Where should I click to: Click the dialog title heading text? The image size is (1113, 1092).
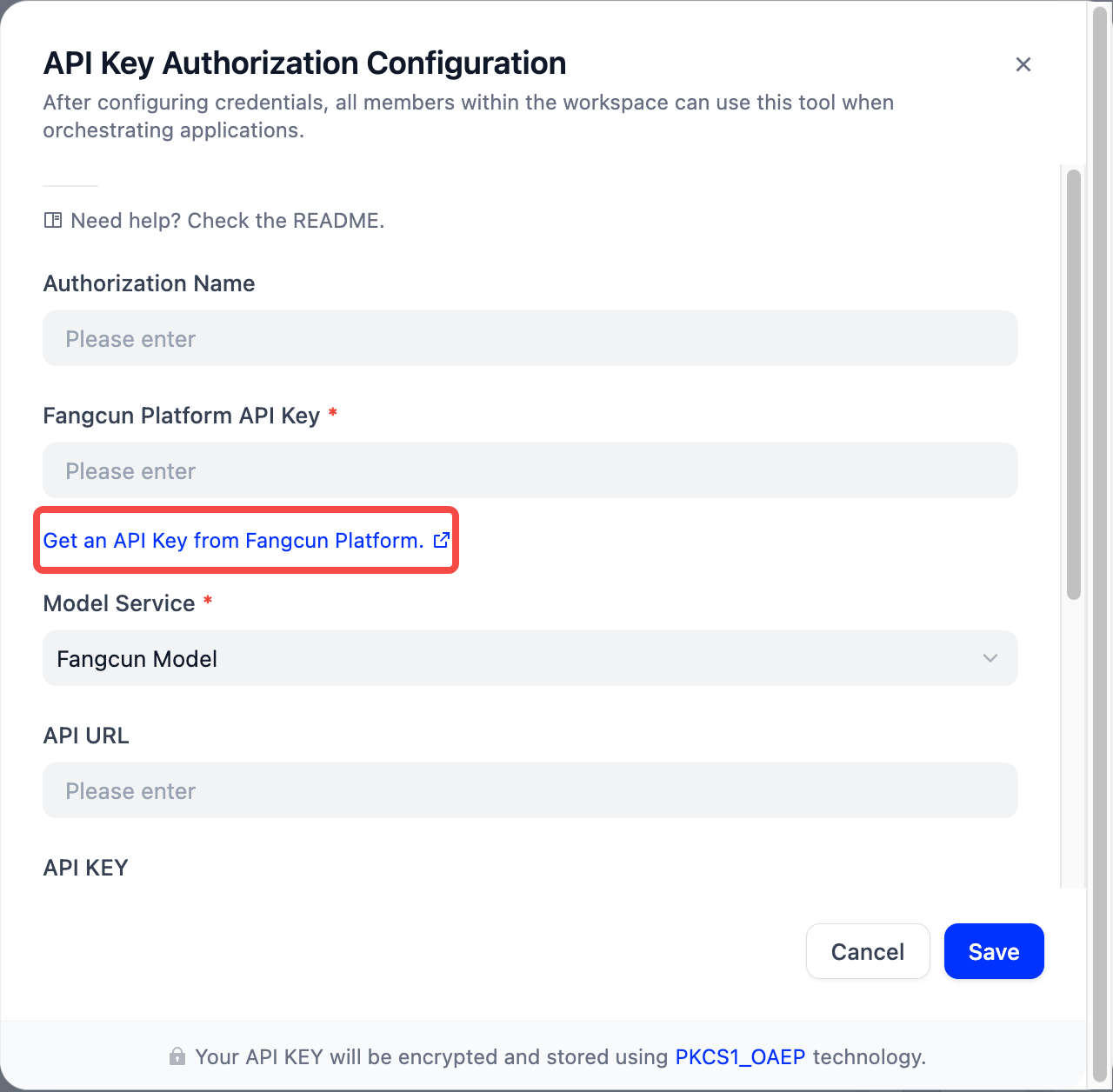tap(304, 63)
